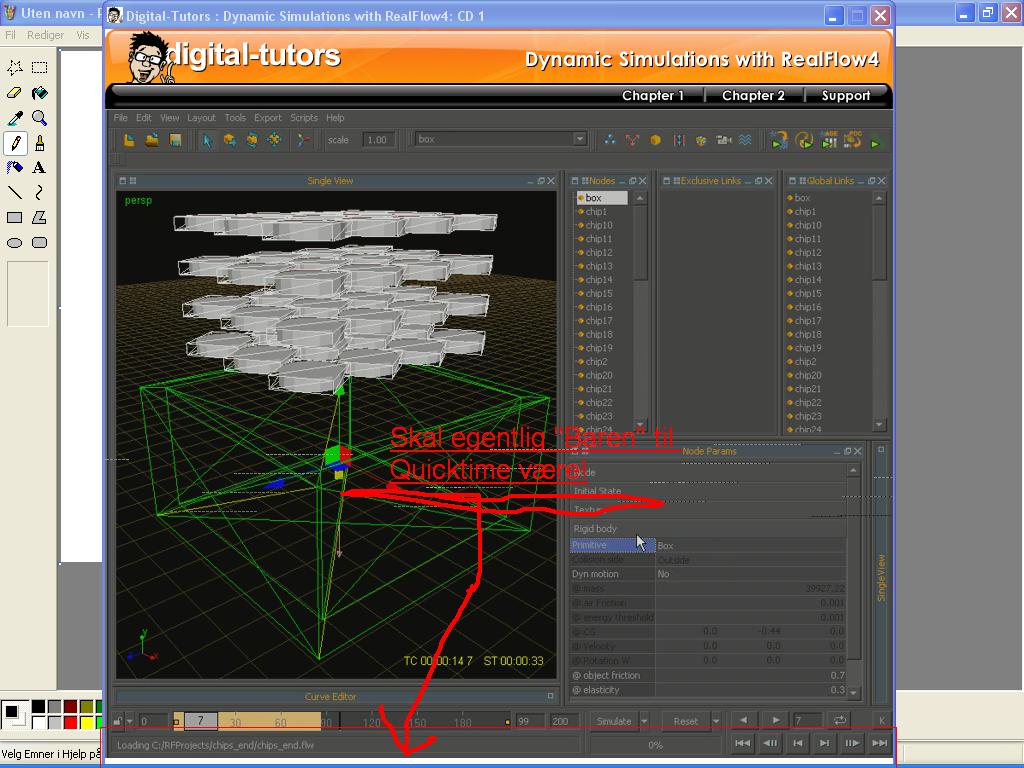This screenshot has height=768, width=1024.
Task: Click the Open project folder icon
Action: click(x=152, y=140)
